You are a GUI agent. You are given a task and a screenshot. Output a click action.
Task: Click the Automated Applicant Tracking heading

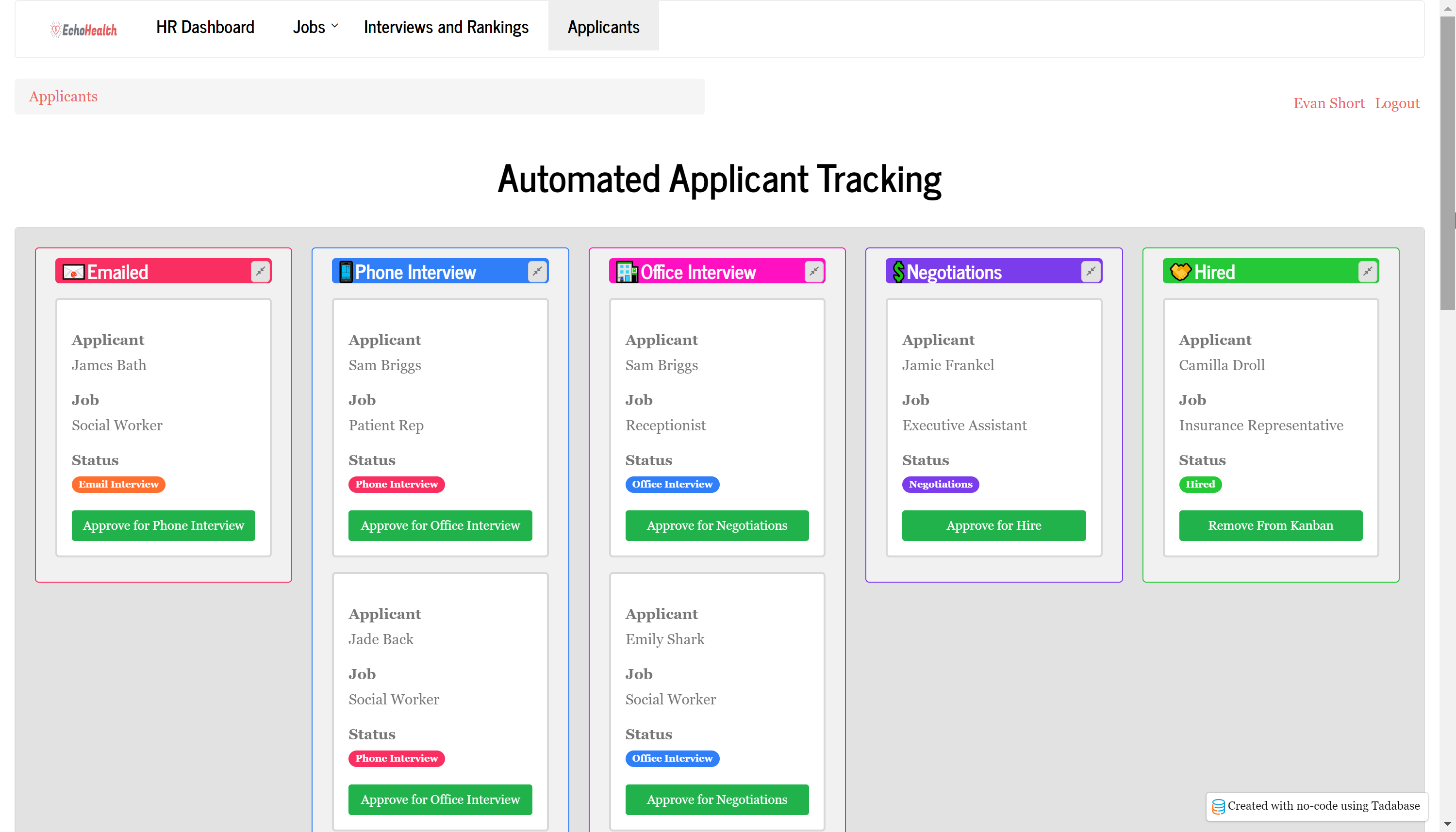pyautogui.click(x=719, y=179)
